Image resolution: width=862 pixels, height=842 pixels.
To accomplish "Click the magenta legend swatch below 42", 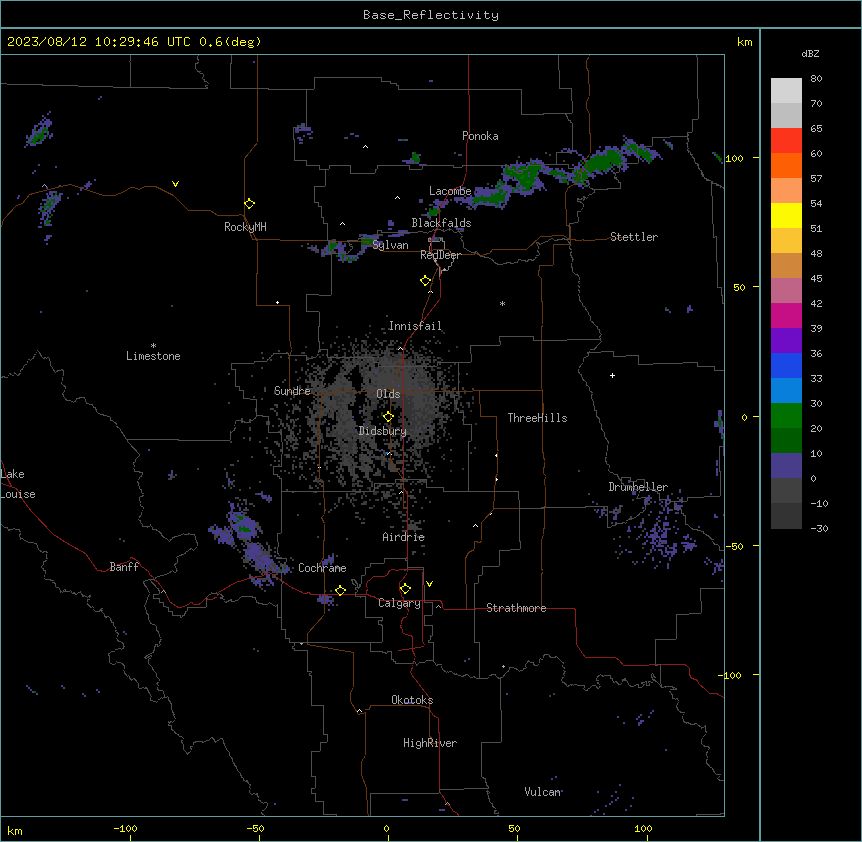I will tap(786, 315).
